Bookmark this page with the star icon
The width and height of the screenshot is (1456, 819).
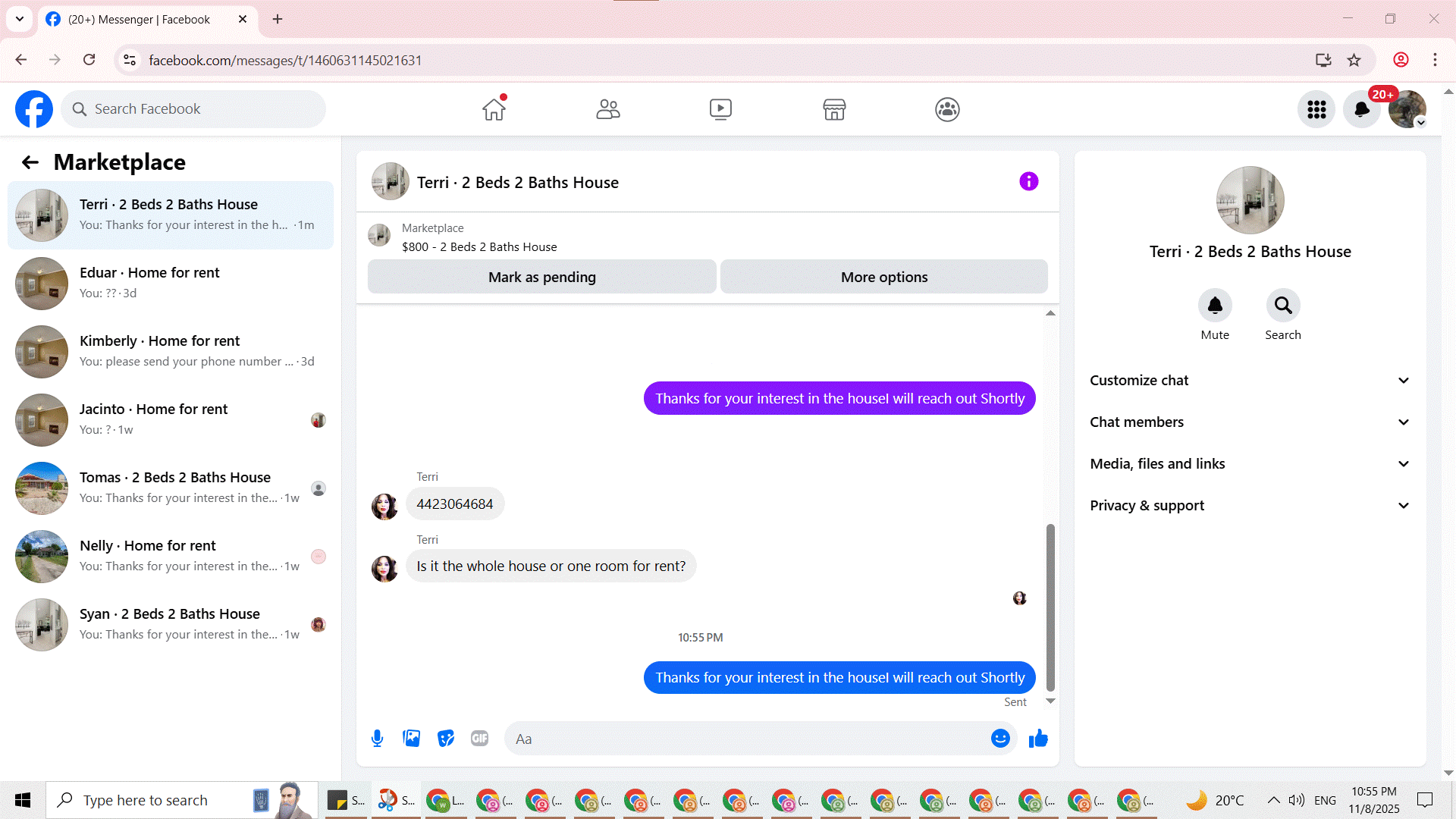pyautogui.click(x=1354, y=60)
